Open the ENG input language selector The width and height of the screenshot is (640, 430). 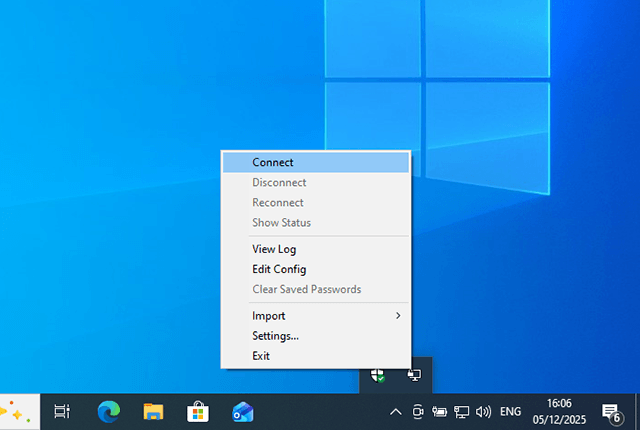click(510, 411)
